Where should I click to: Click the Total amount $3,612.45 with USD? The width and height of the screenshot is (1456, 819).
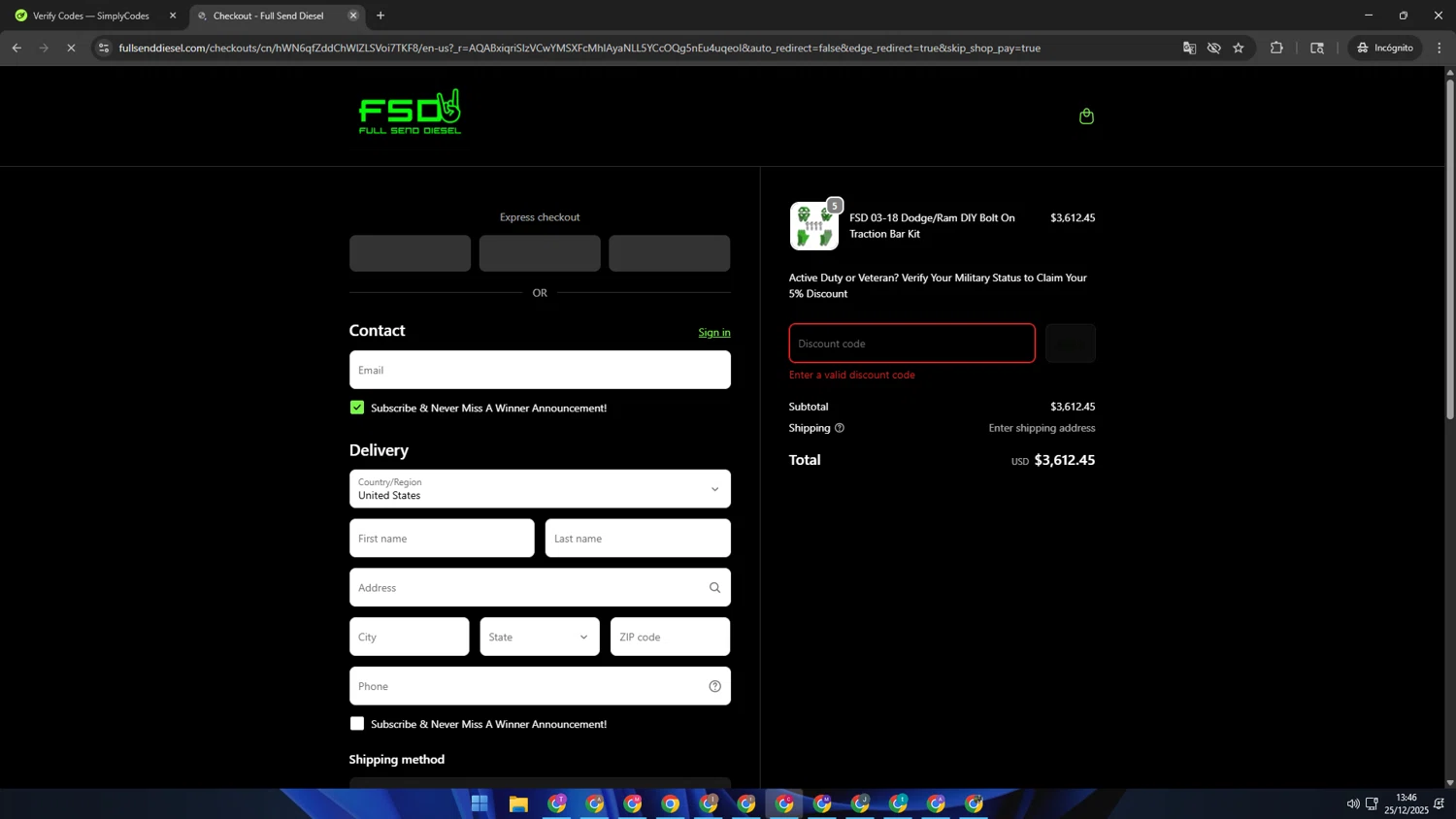point(1053,461)
